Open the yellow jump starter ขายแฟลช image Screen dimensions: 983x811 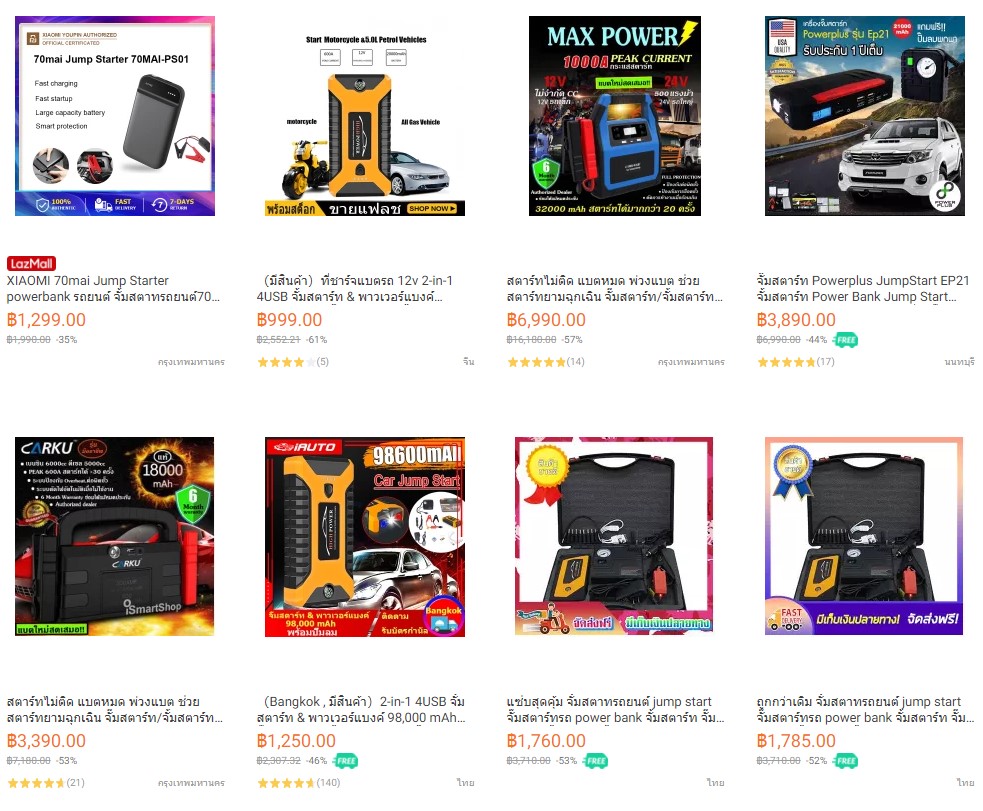[365, 116]
